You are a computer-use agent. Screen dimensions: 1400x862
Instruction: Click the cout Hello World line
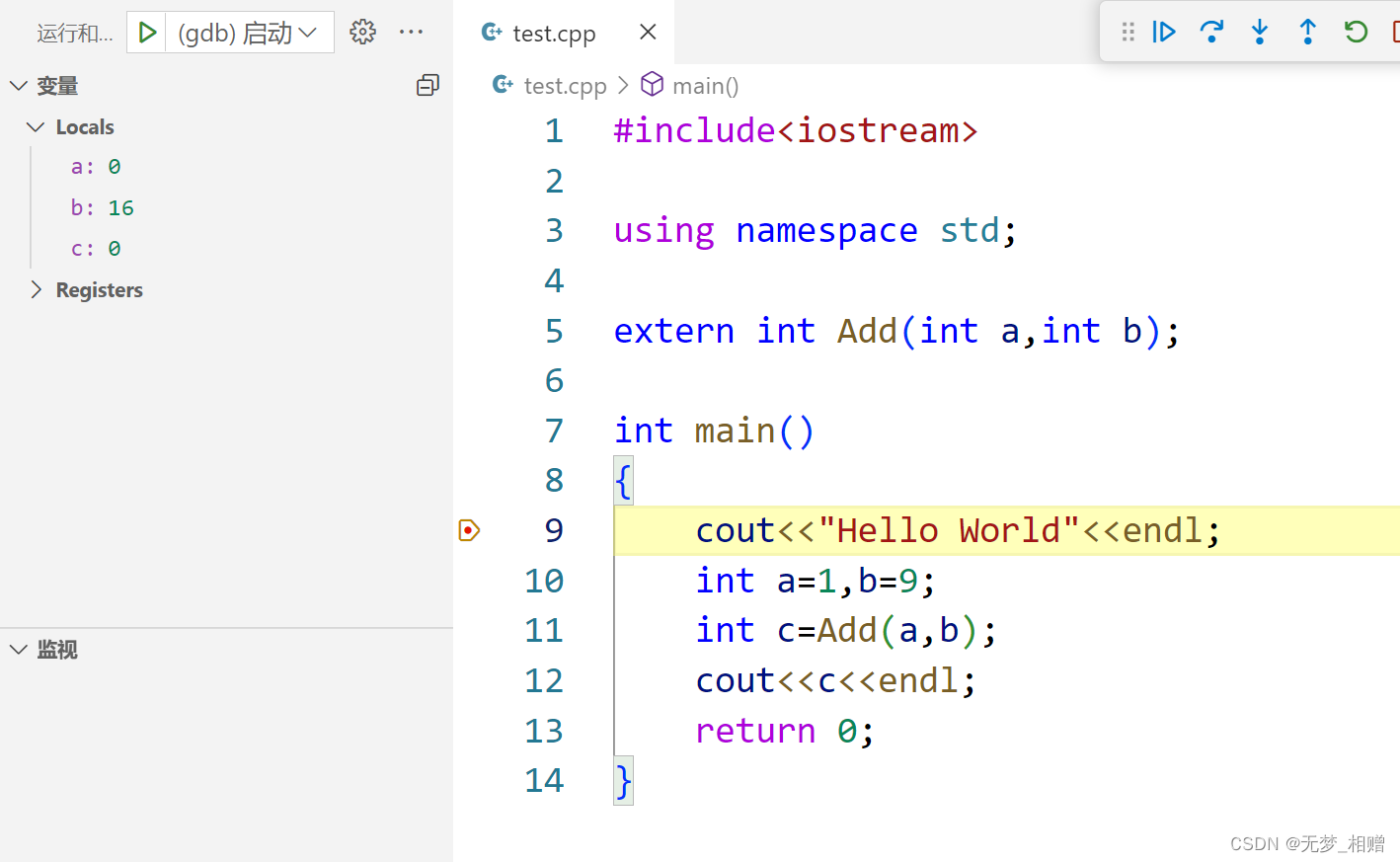958,530
